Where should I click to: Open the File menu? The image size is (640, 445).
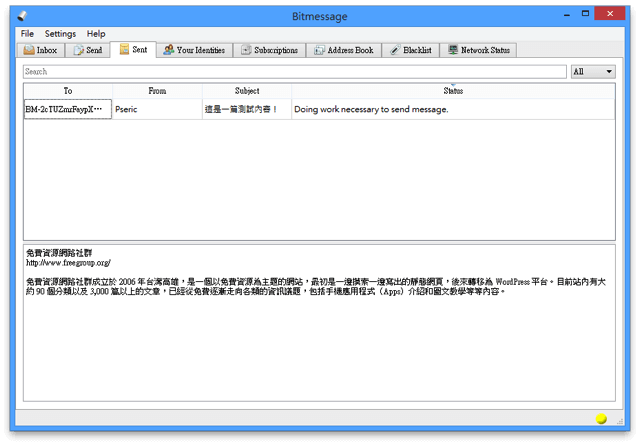pyautogui.click(x=27, y=33)
